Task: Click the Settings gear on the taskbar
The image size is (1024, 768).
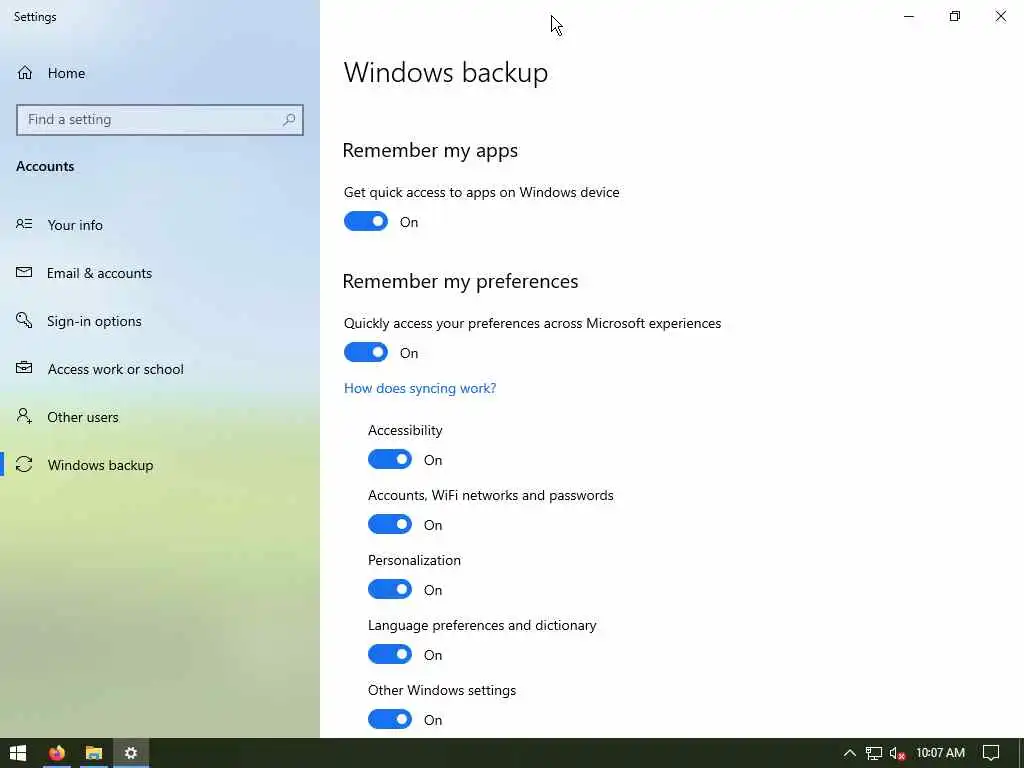Action: [x=131, y=753]
